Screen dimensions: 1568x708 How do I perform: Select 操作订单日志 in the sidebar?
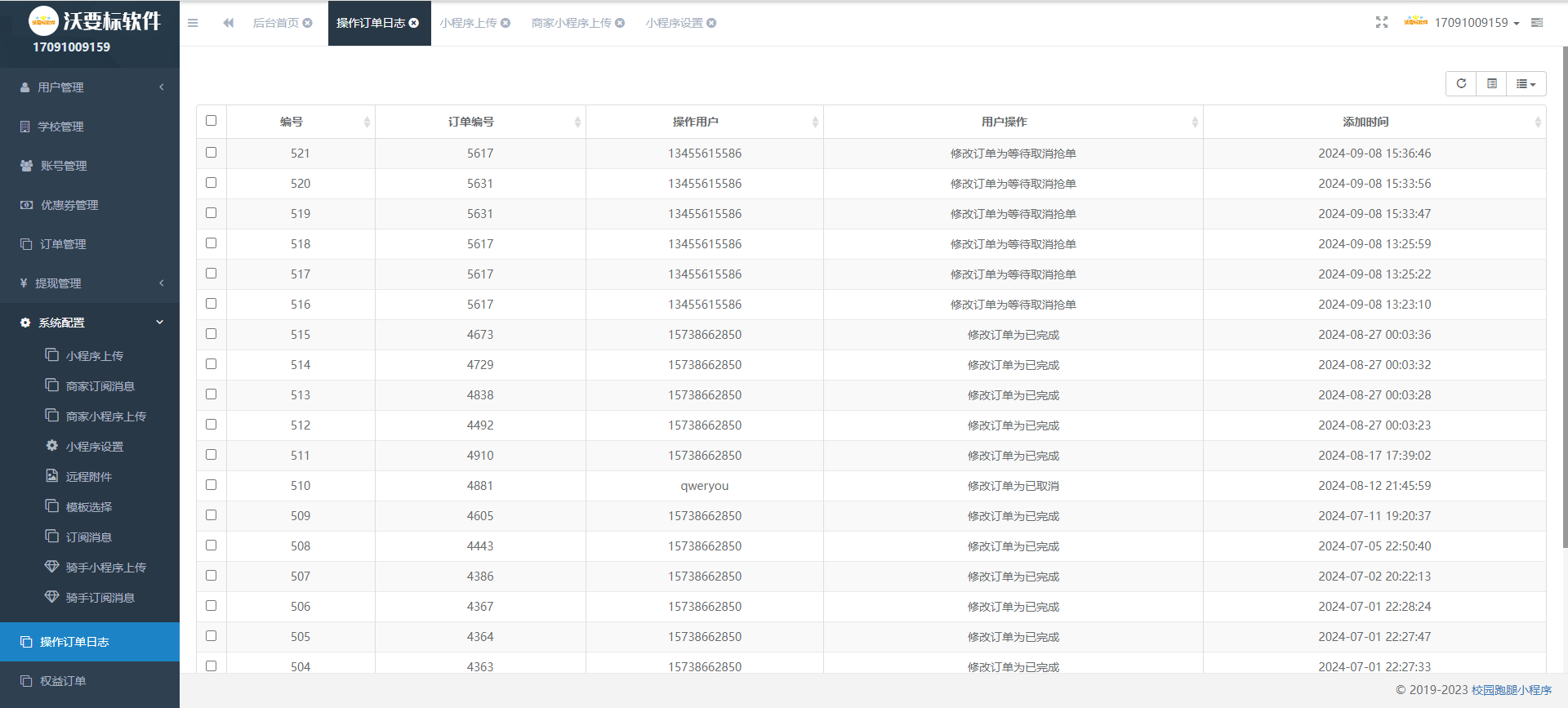[x=90, y=642]
